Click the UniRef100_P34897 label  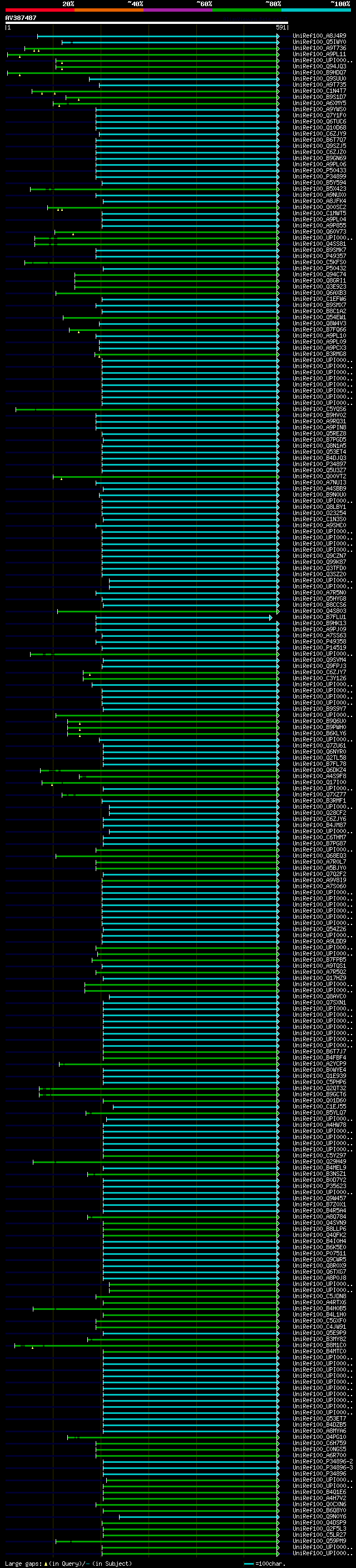coord(319,464)
